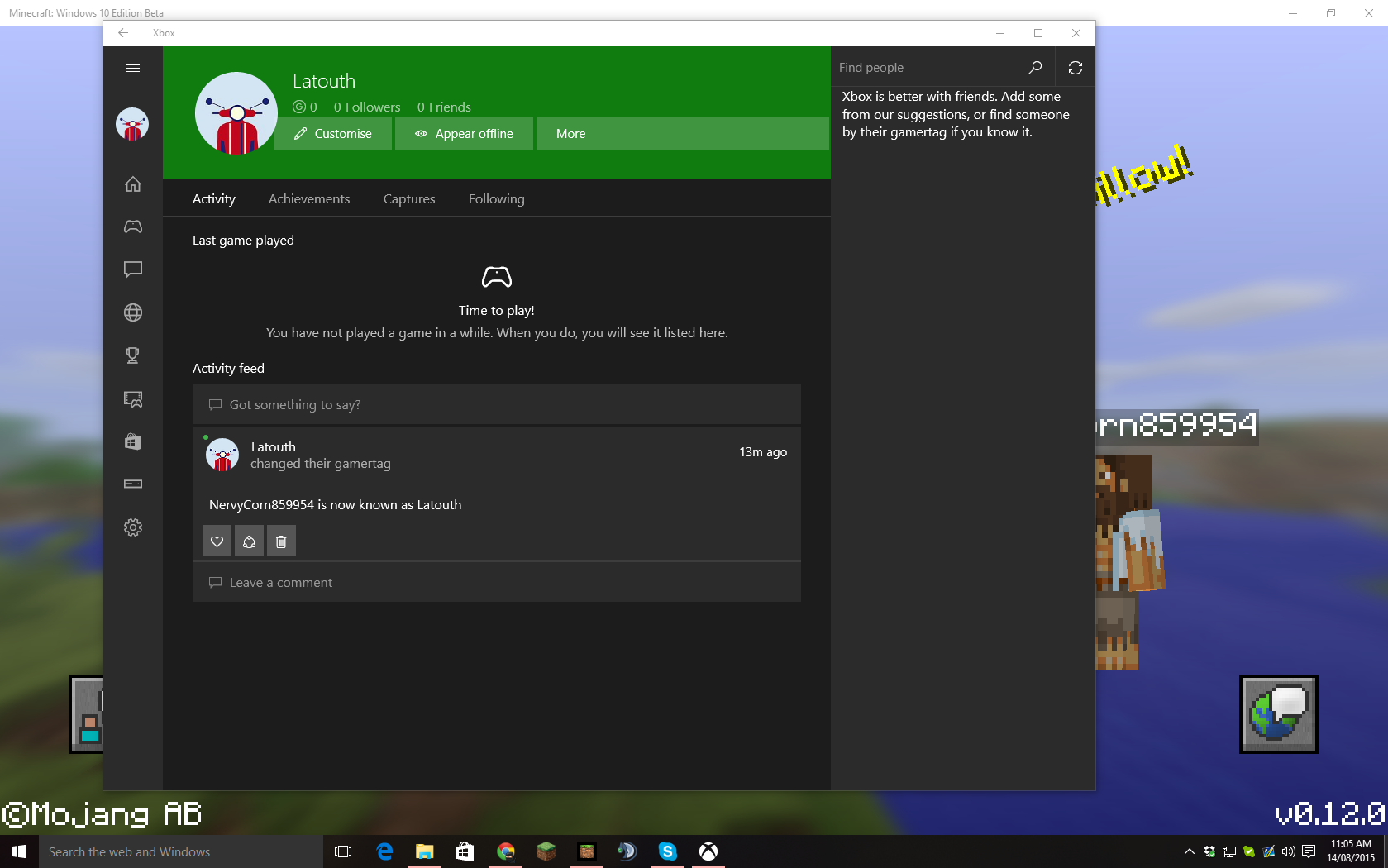This screenshot has height=868, width=1388.
Task: Click the 0 Followers link
Action: click(367, 107)
